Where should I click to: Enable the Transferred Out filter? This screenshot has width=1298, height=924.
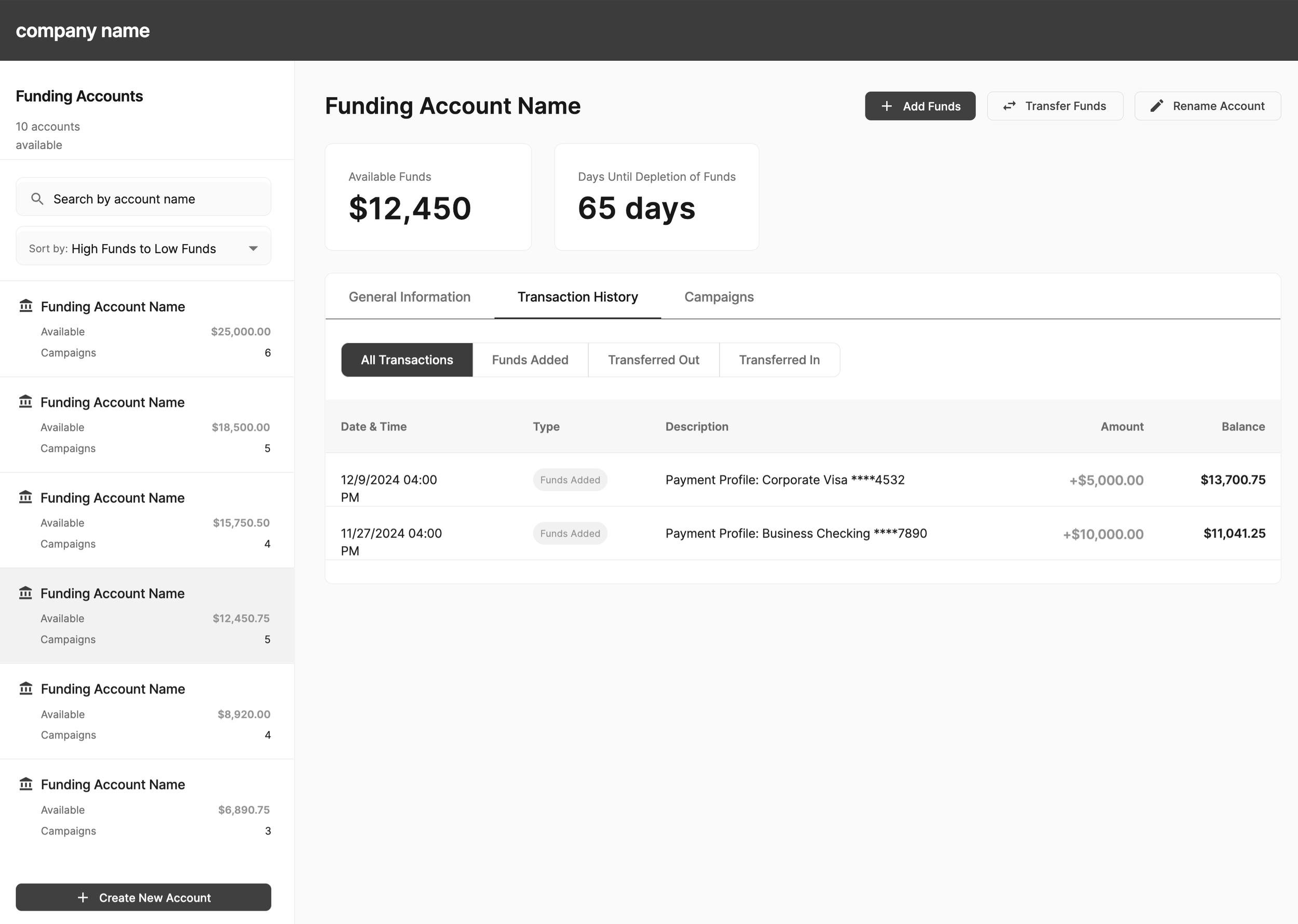click(653, 360)
